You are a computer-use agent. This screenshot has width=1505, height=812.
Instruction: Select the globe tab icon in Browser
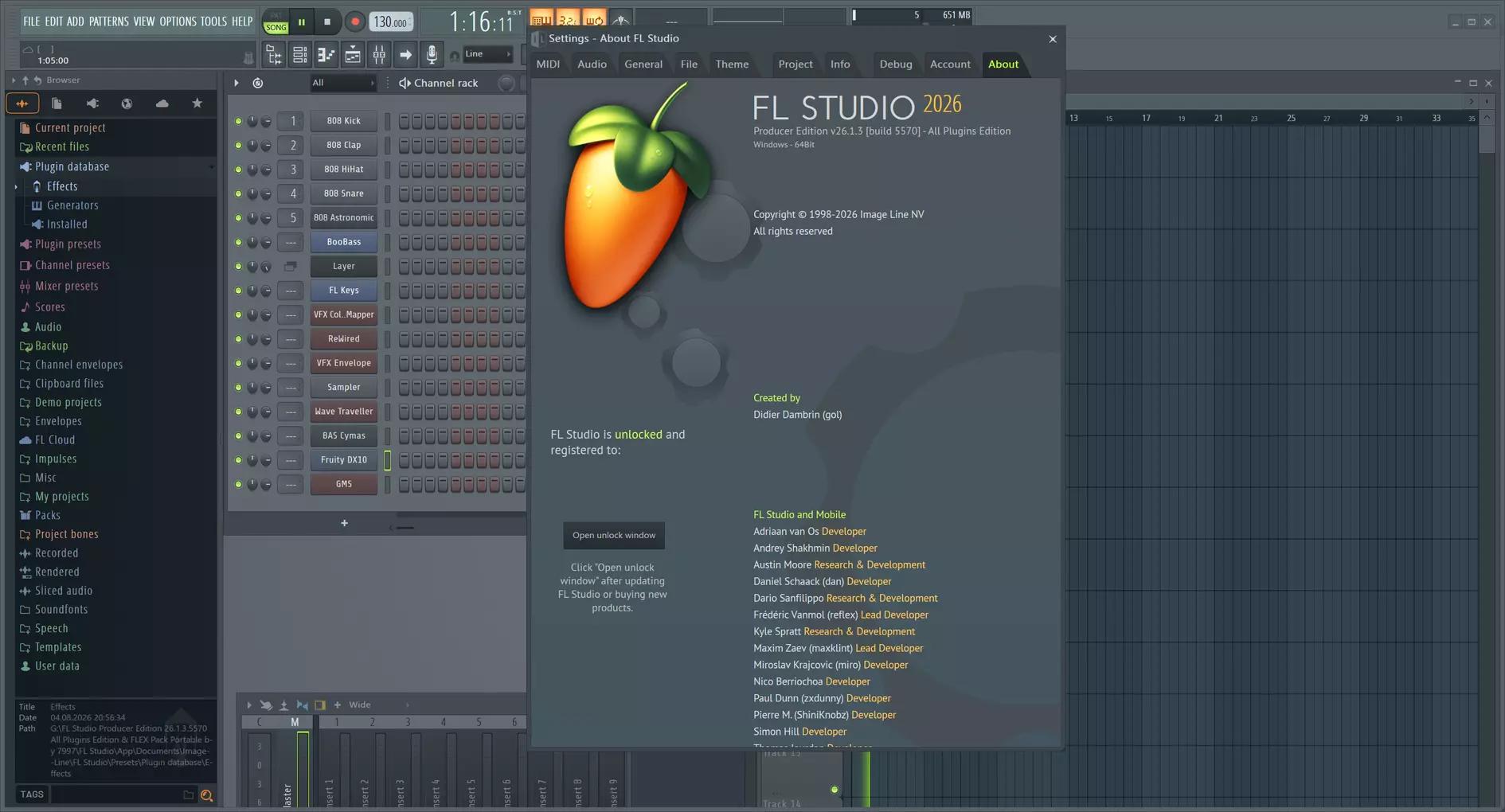tap(127, 103)
